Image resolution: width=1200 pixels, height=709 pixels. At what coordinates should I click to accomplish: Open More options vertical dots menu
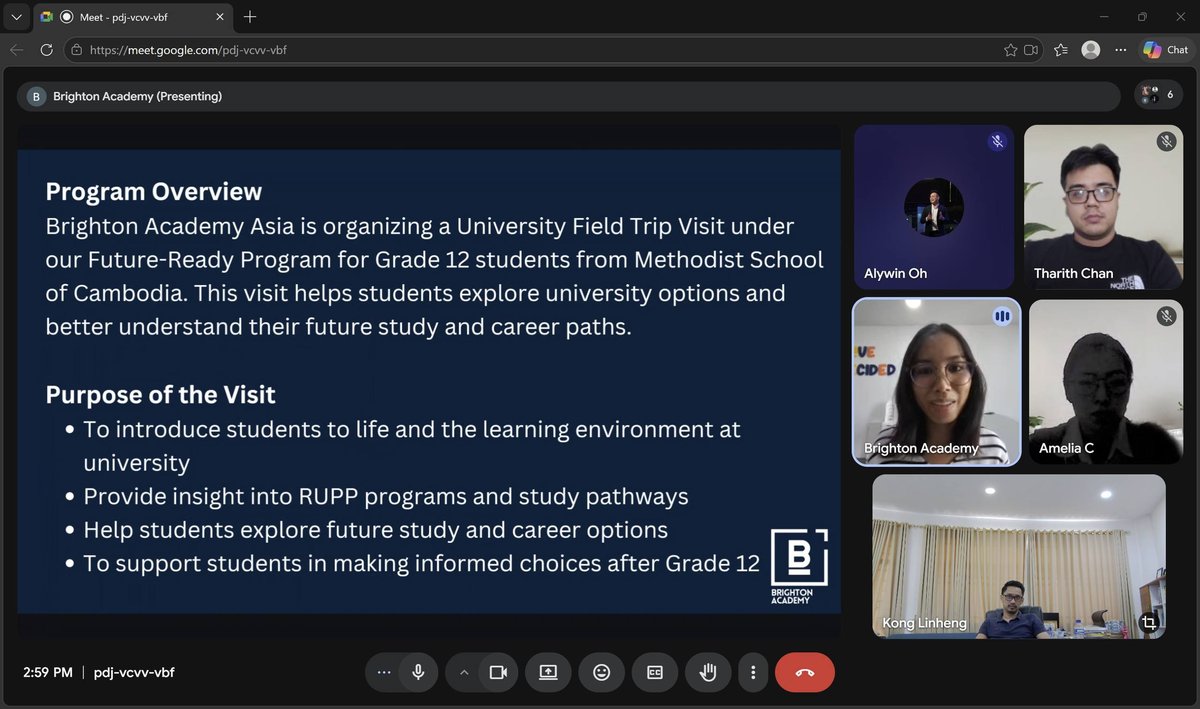tap(753, 672)
